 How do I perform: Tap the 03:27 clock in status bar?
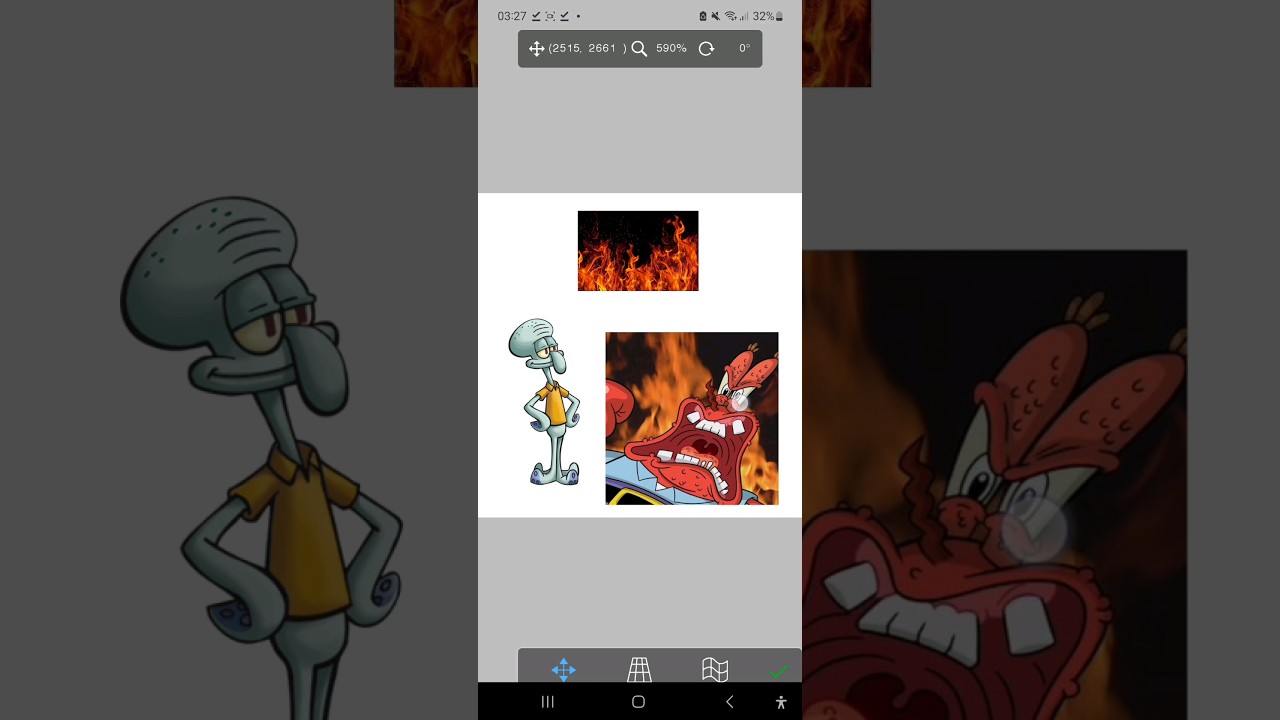[512, 16]
